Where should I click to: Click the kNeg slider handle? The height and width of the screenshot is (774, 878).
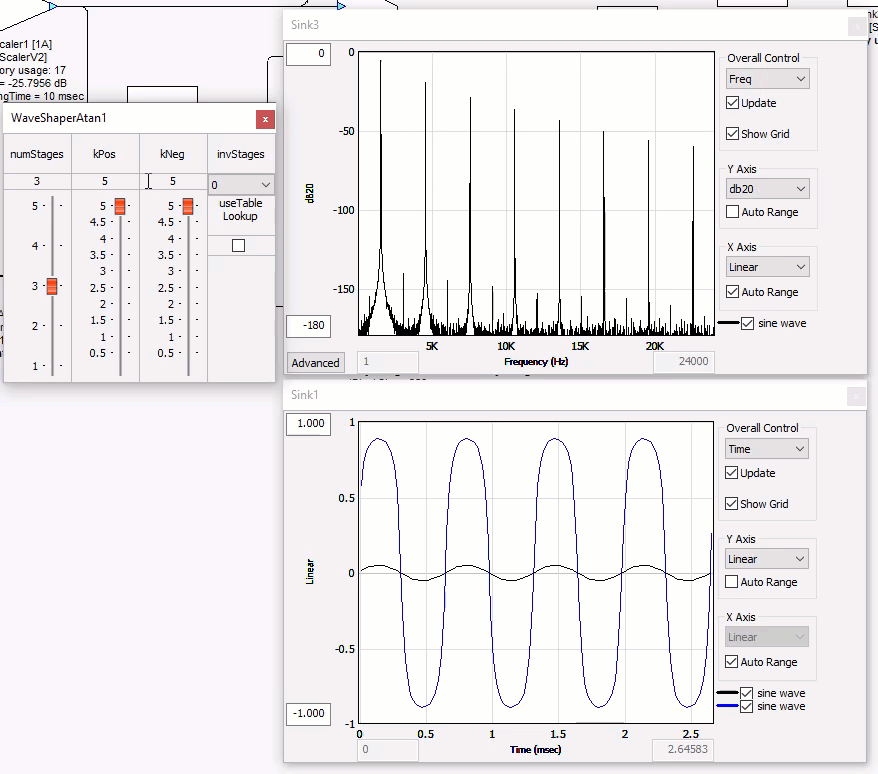tap(188, 206)
